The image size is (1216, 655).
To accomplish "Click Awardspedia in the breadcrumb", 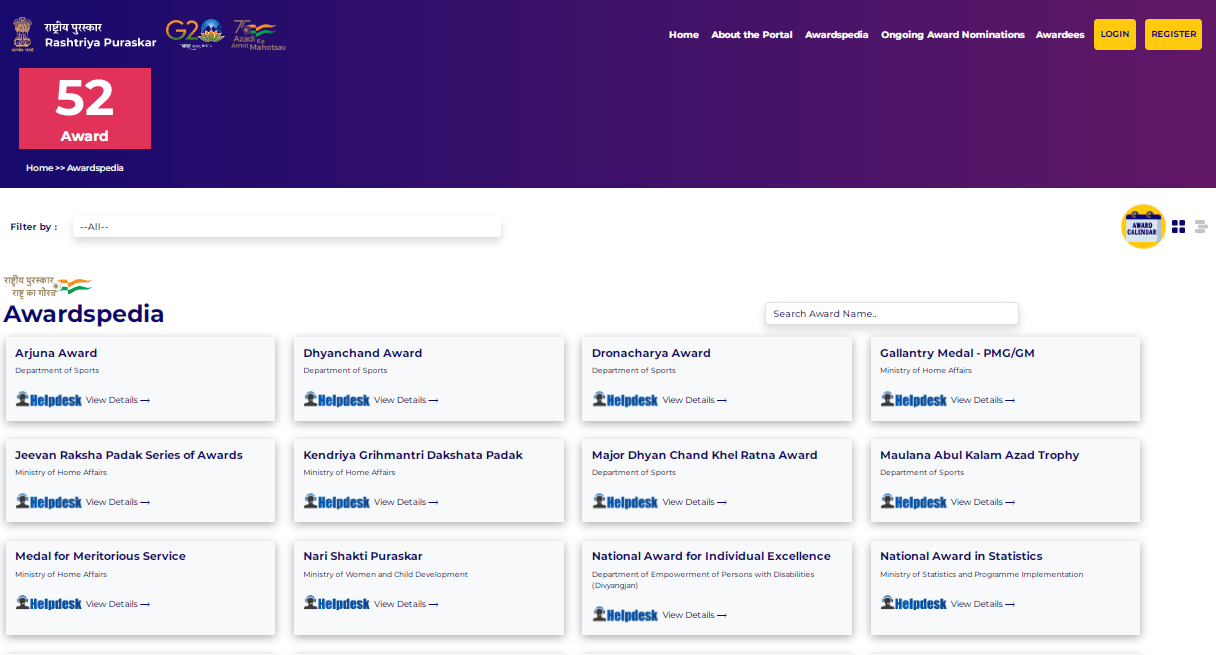I will 95,168.
